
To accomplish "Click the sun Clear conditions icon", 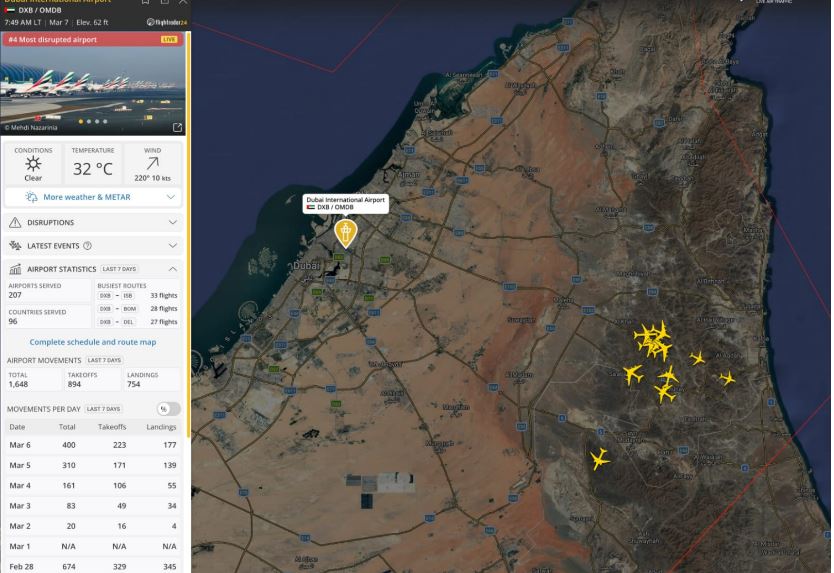I will coord(33,163).
